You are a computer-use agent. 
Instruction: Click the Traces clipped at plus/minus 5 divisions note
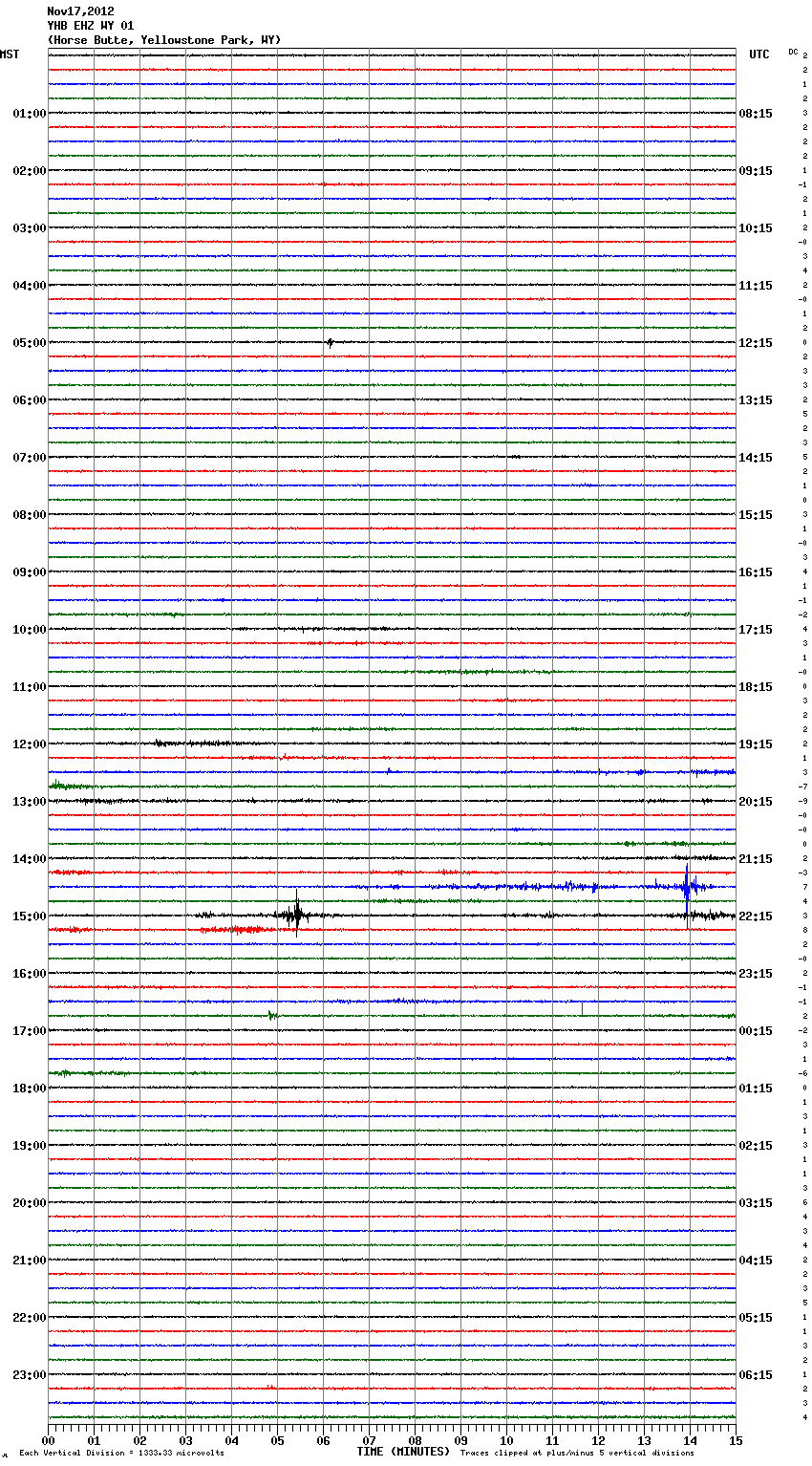point(577,1454)
